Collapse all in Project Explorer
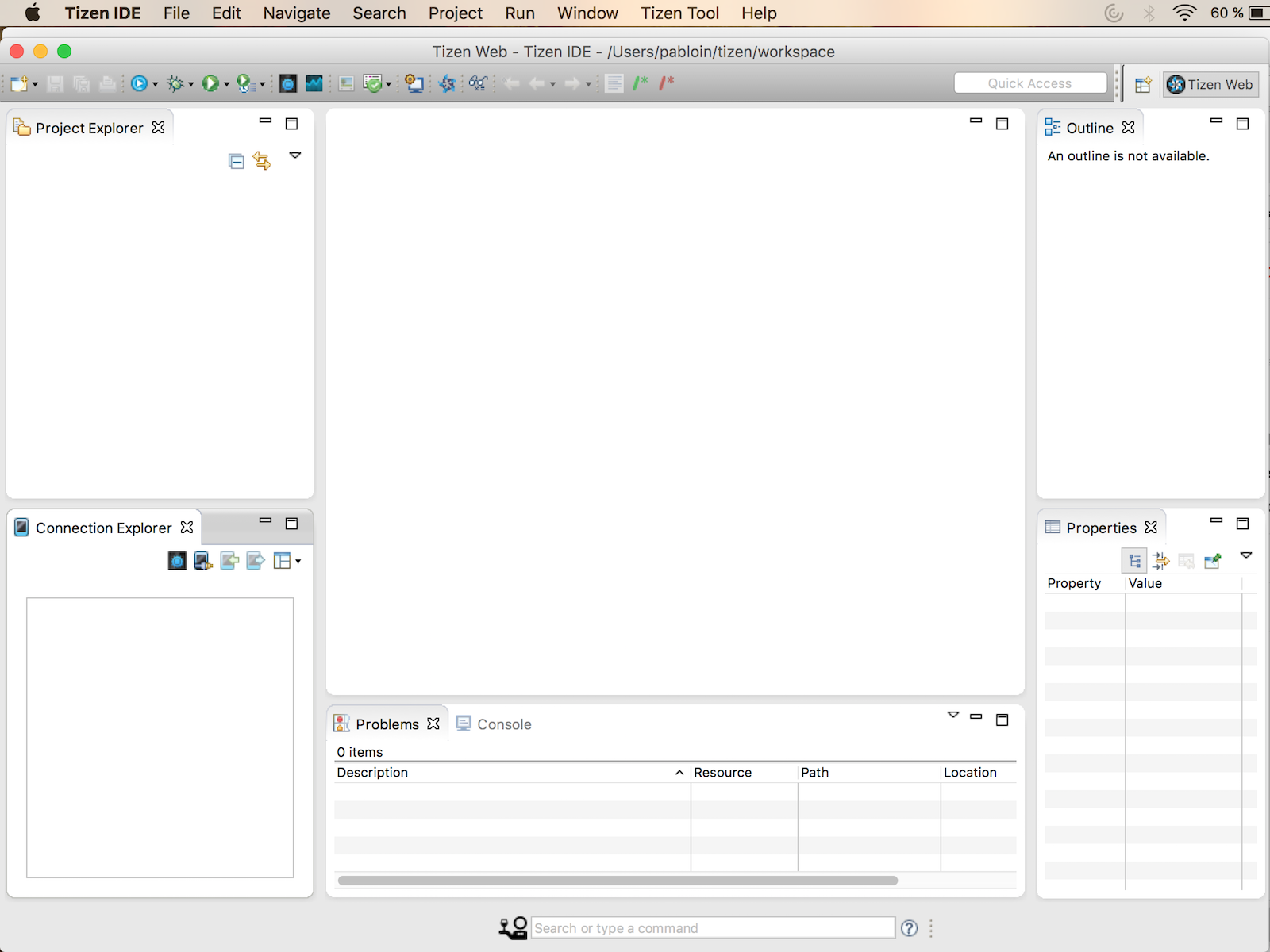 237,162
